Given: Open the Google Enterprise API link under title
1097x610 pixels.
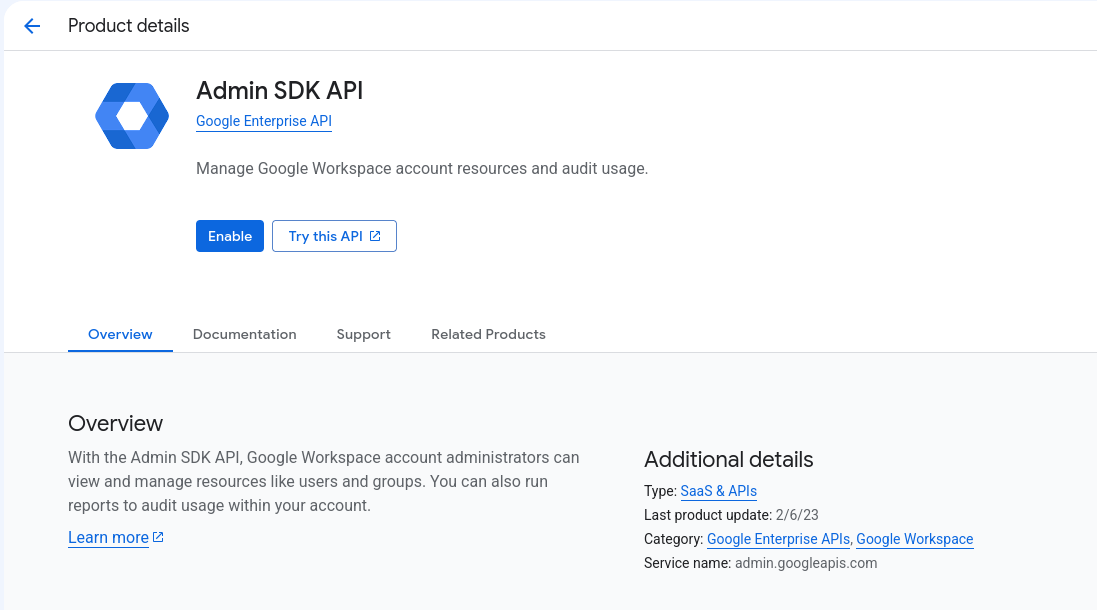Looking at the screenshot, I should coord(264,121).
